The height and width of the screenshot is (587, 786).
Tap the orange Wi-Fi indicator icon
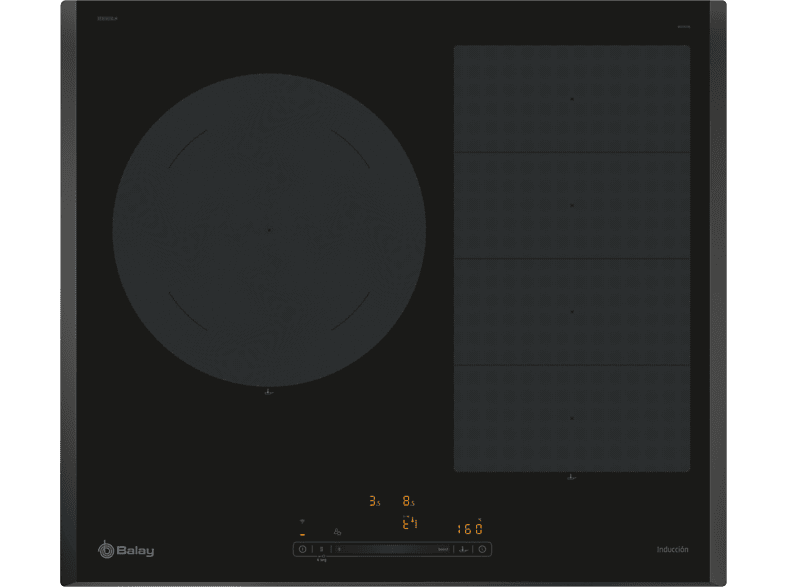click(x=302, y=523)
